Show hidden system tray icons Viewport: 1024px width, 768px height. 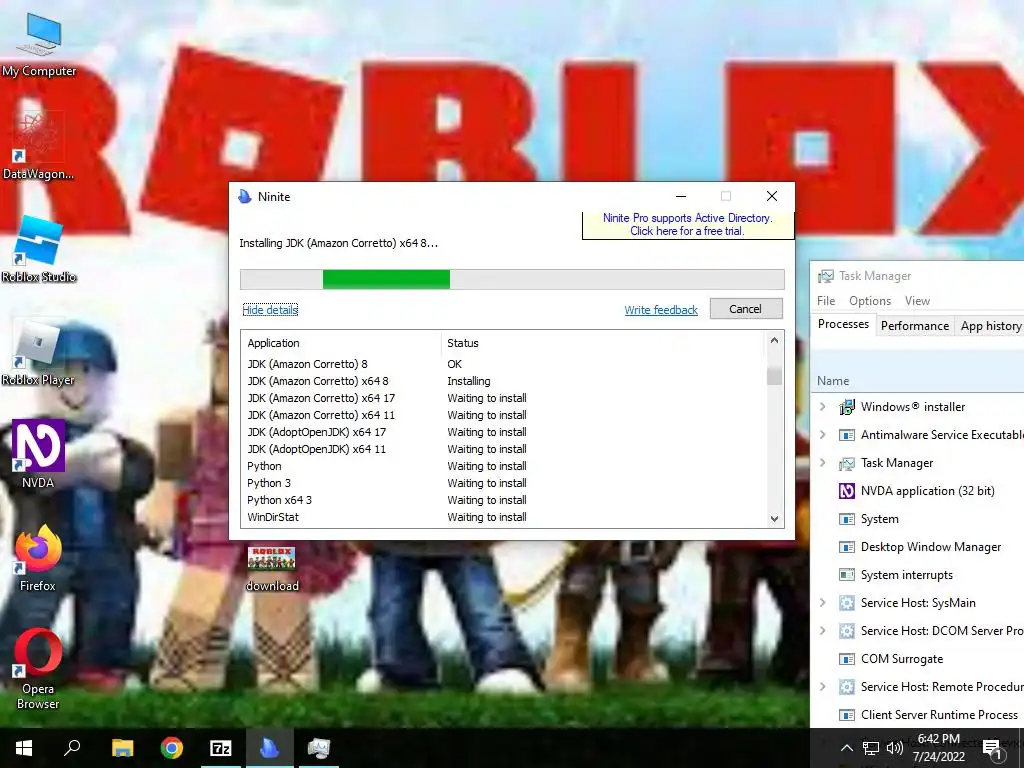click(x=846, y=748)
